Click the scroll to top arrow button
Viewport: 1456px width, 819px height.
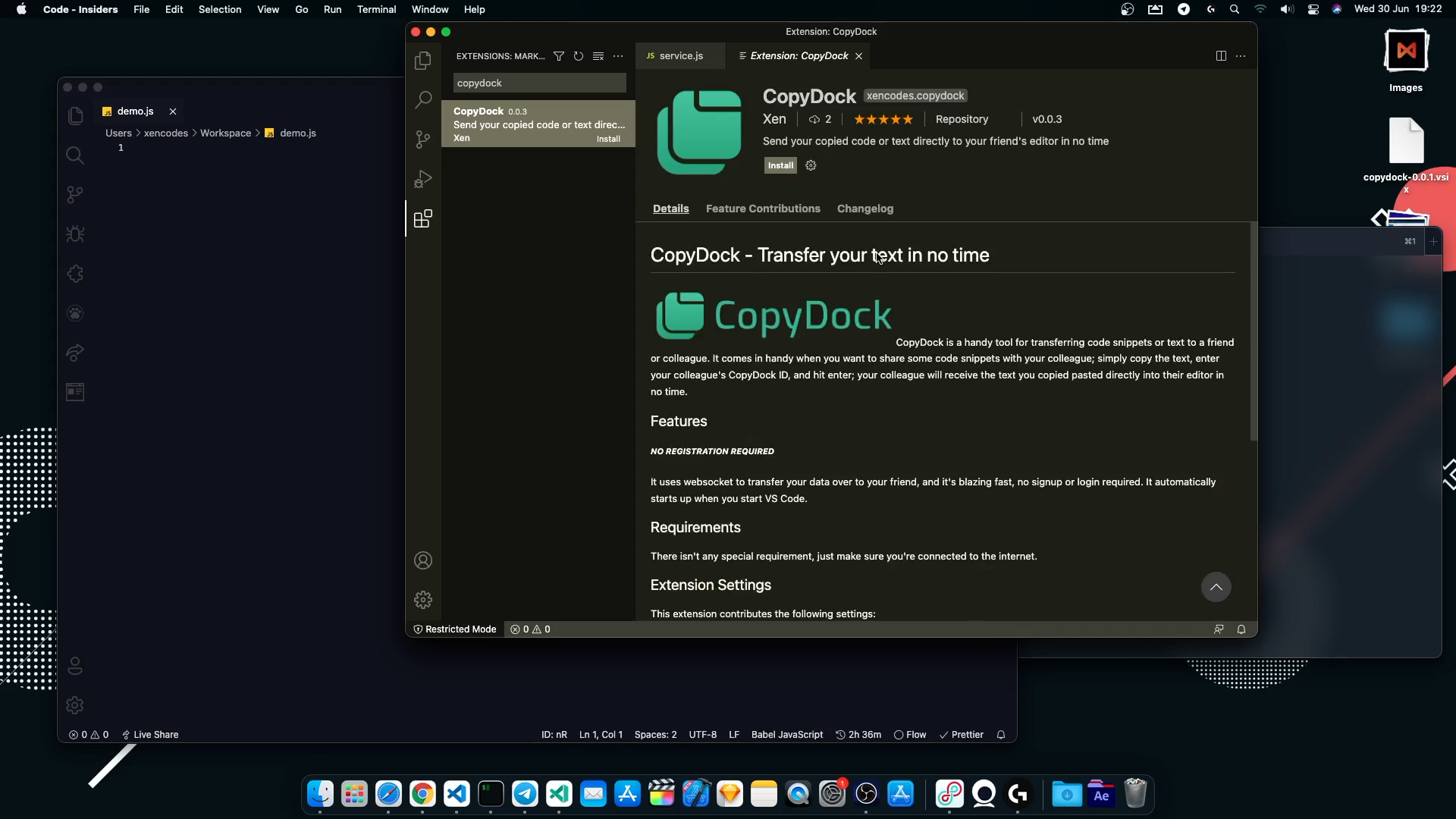point(1216,587)
